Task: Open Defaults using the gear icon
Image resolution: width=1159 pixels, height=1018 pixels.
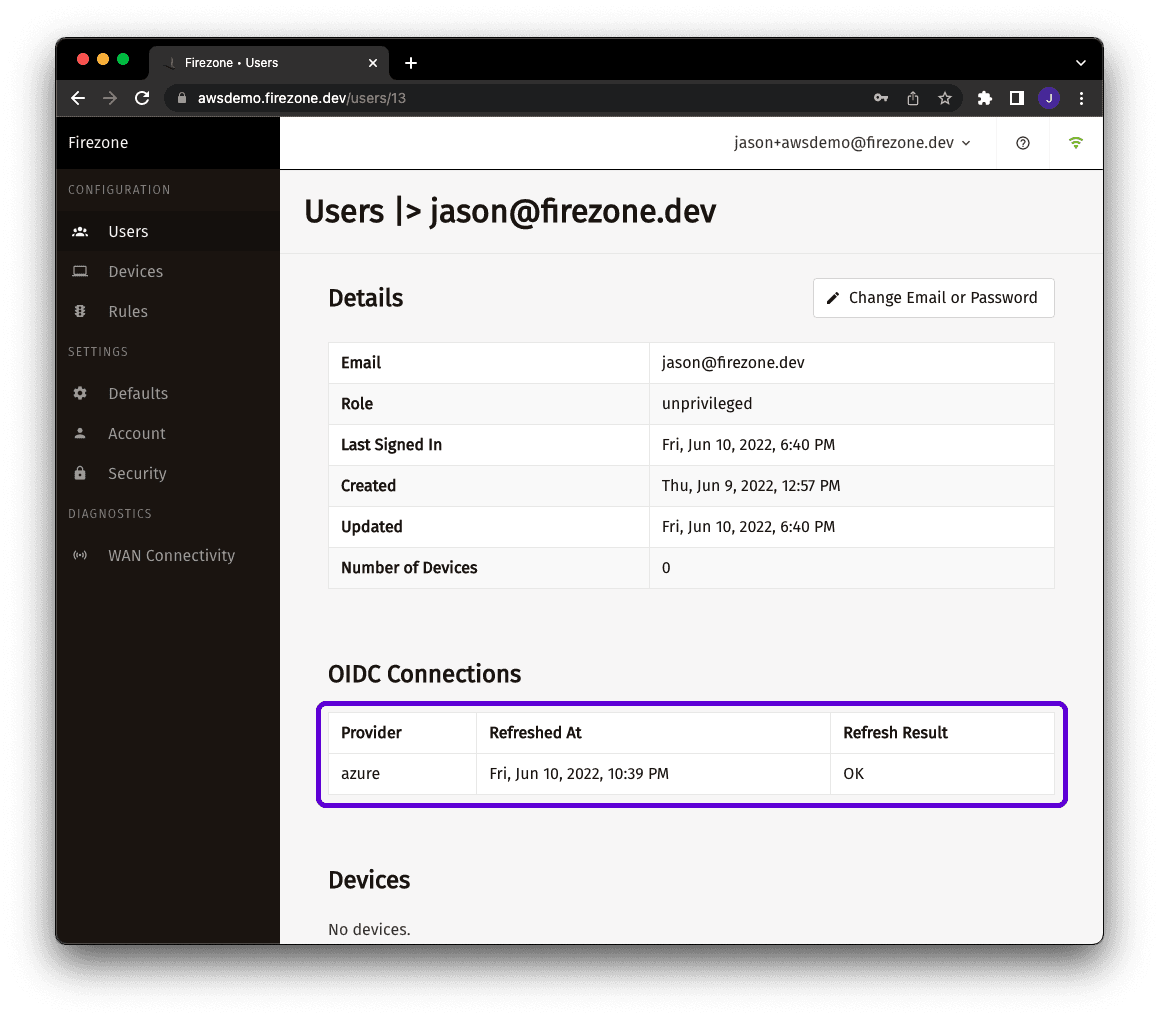Action: (80, 393)
